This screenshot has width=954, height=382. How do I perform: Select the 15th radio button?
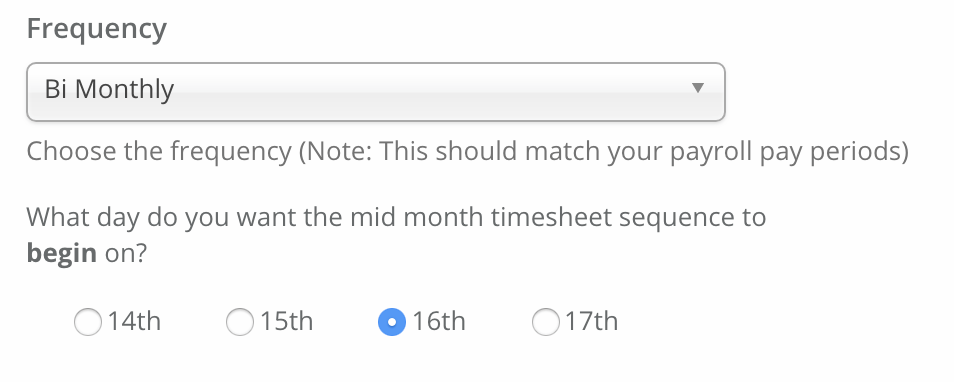[x=240, y=322]
